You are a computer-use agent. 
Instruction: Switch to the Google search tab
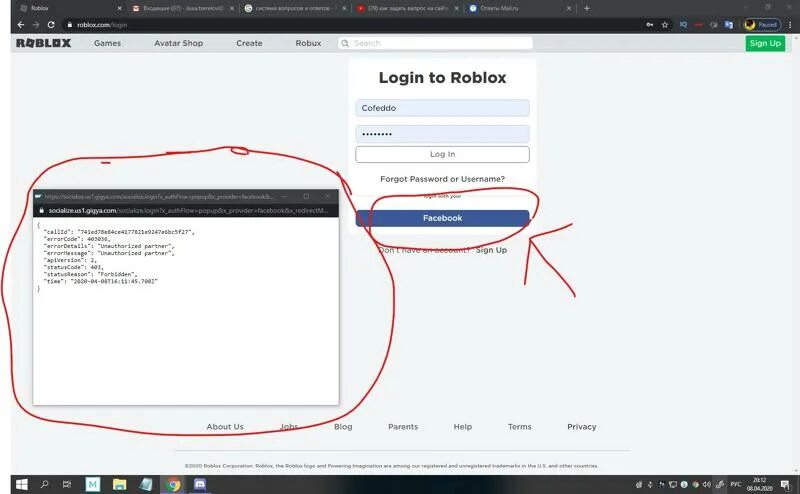pos(295,8)
